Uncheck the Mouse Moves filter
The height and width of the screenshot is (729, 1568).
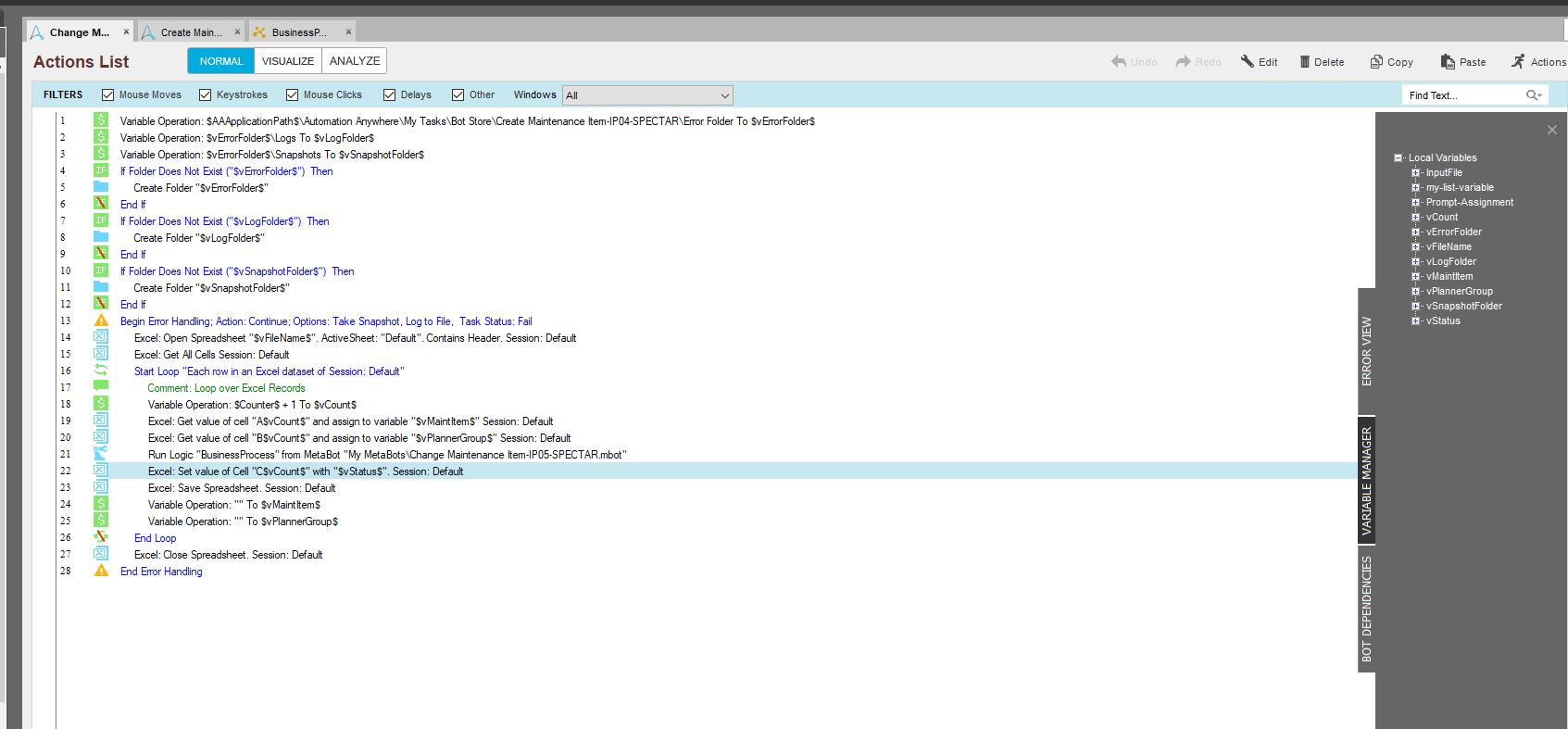(x=108, y=94)
